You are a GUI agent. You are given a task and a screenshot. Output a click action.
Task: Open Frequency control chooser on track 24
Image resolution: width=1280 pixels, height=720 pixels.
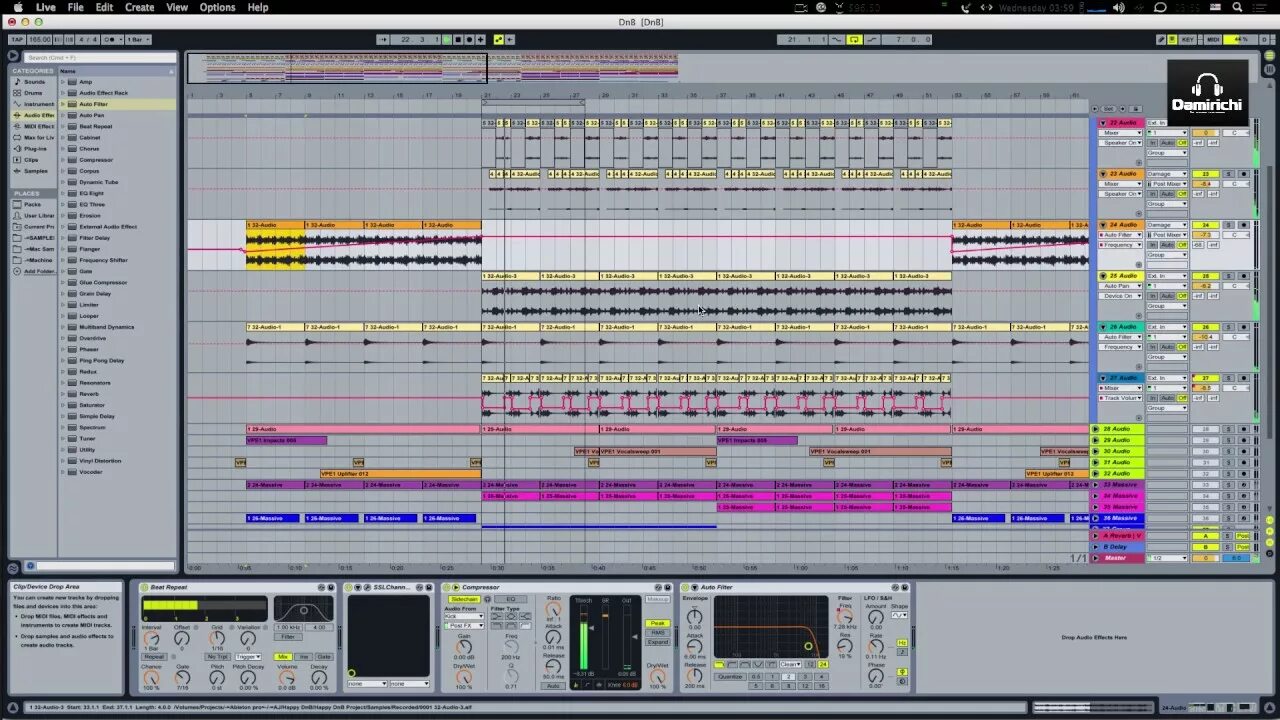tap(1120, 245)
